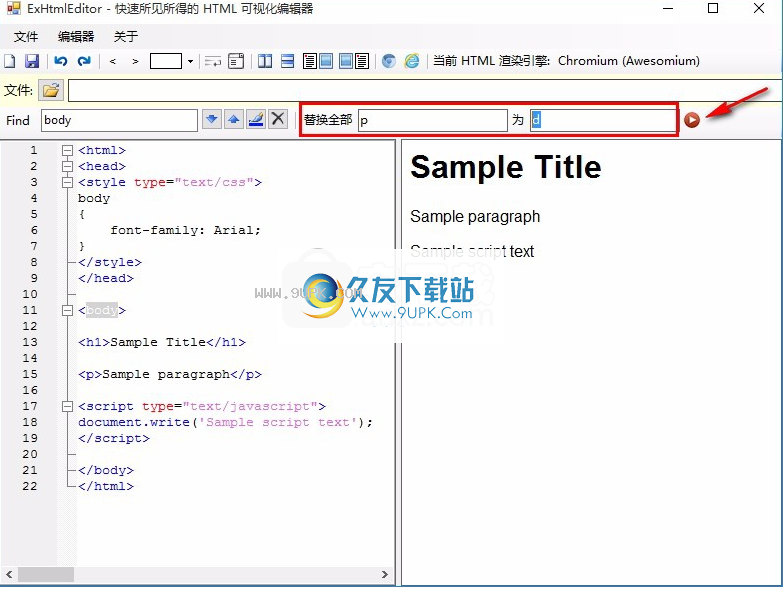
Task: Switch to horizontal split layout
Action: (x=288, y=61)
